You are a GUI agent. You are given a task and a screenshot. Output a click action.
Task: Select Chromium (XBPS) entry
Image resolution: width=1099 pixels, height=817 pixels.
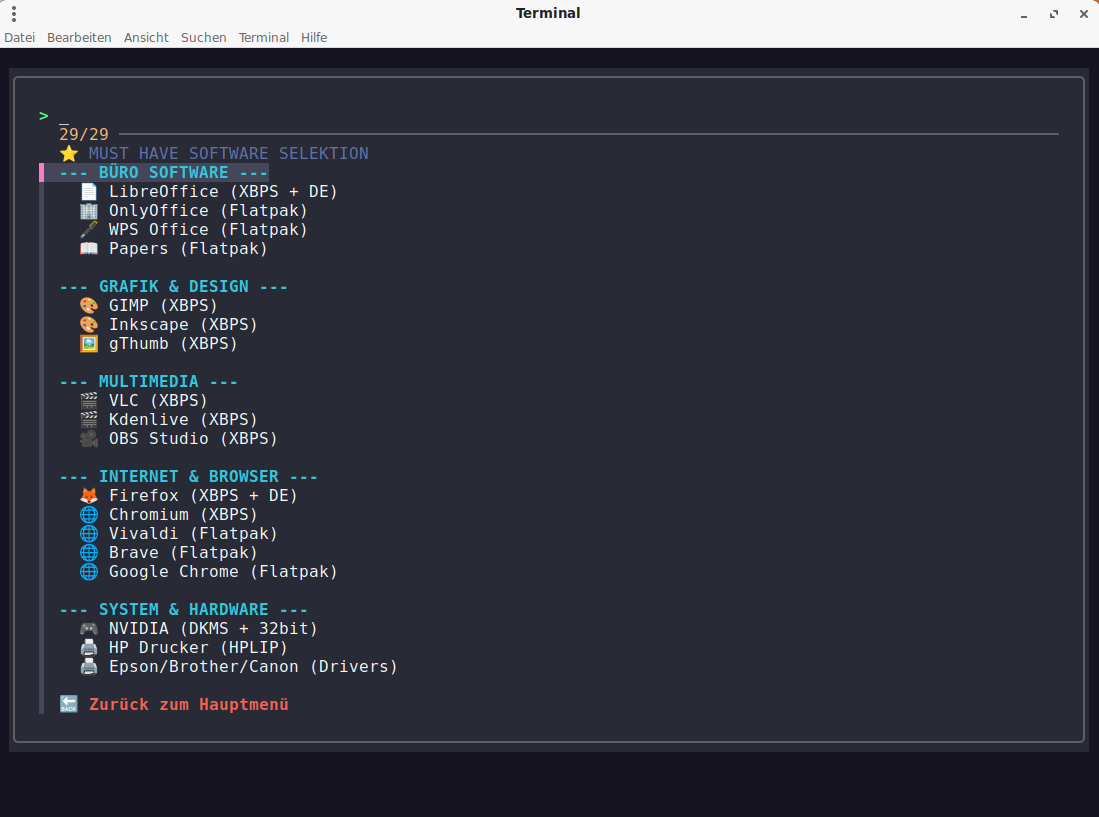[183, 514]
